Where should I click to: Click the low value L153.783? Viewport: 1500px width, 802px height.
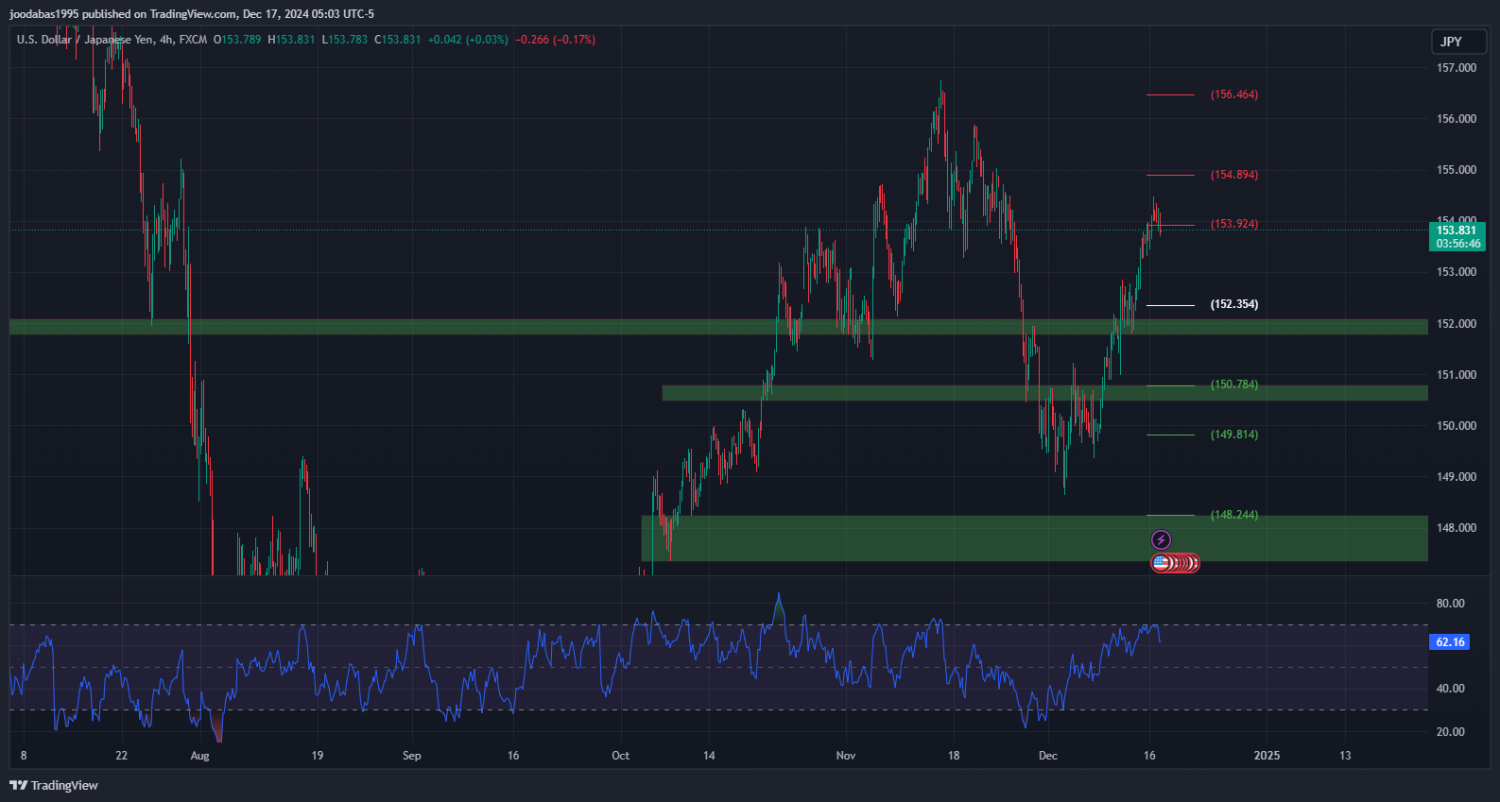[x=347, y=39]
